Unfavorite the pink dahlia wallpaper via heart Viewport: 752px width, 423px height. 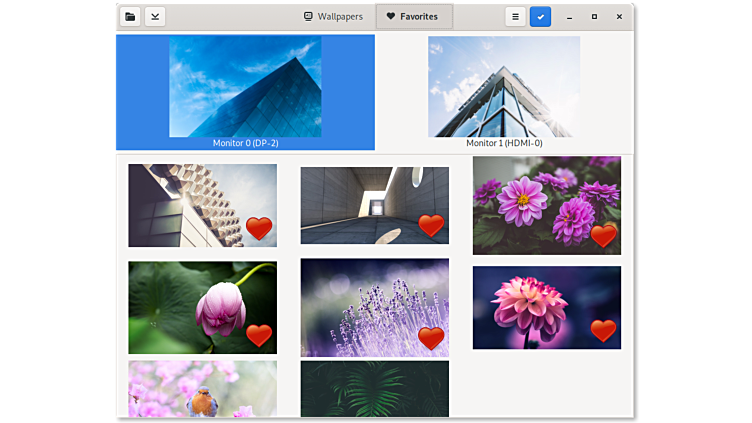coord(603,331)
